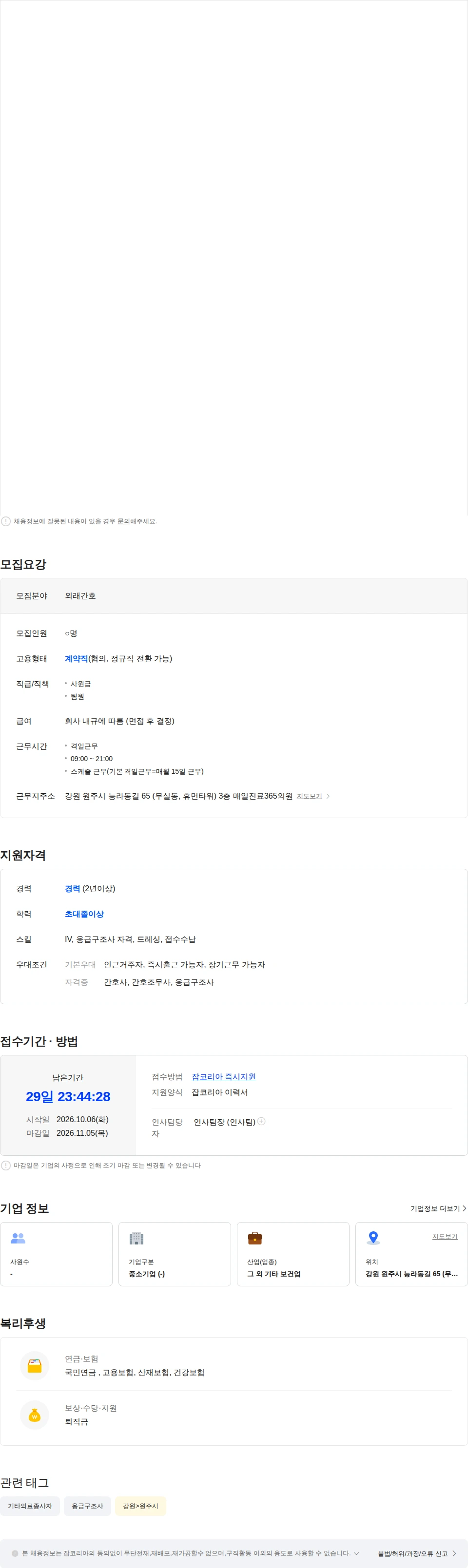Click the 위치 map pin icon
Image resolution: width=468 pixels, height=1568 pixels.
[373, 1238]
